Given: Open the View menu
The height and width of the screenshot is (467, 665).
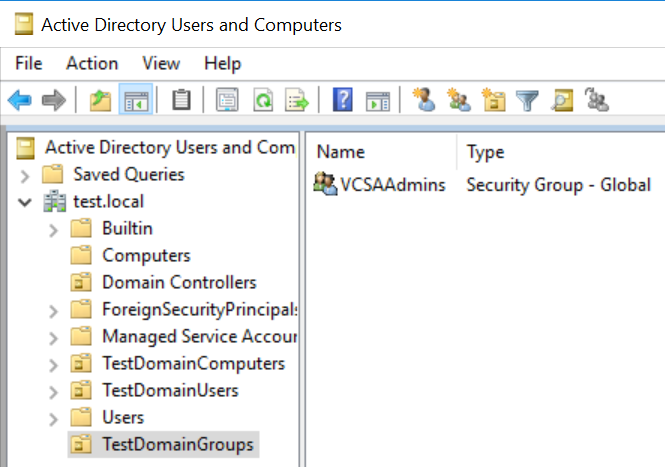Looking at the screenshot, I should tap(161, 63).
